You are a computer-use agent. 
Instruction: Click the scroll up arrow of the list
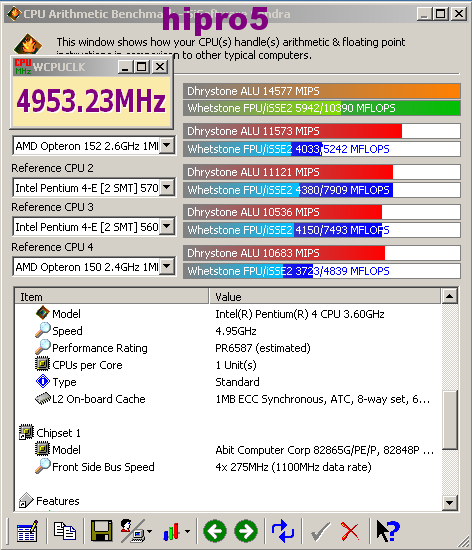(449, 296)
